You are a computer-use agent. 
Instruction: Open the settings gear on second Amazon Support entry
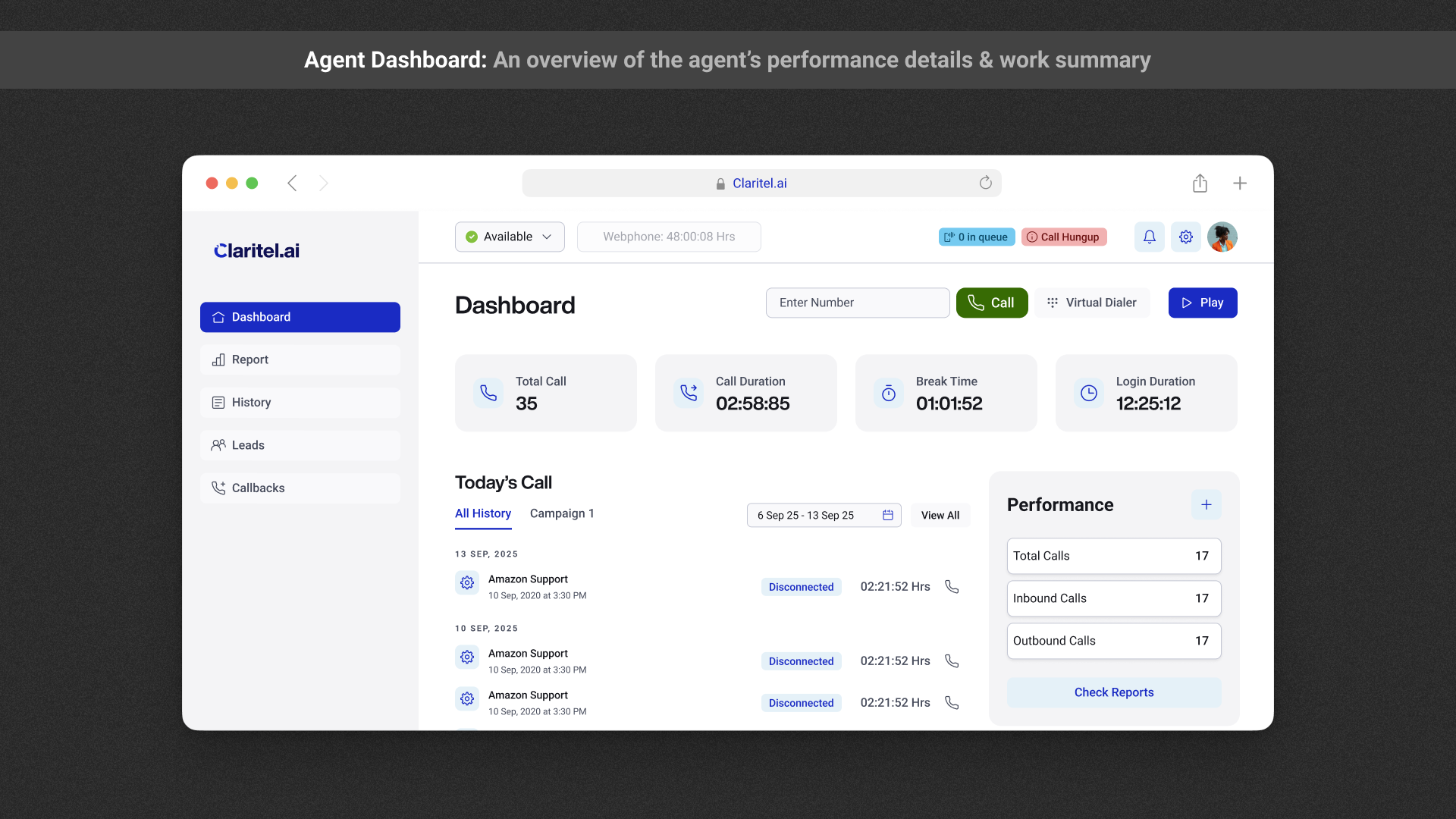467,657
